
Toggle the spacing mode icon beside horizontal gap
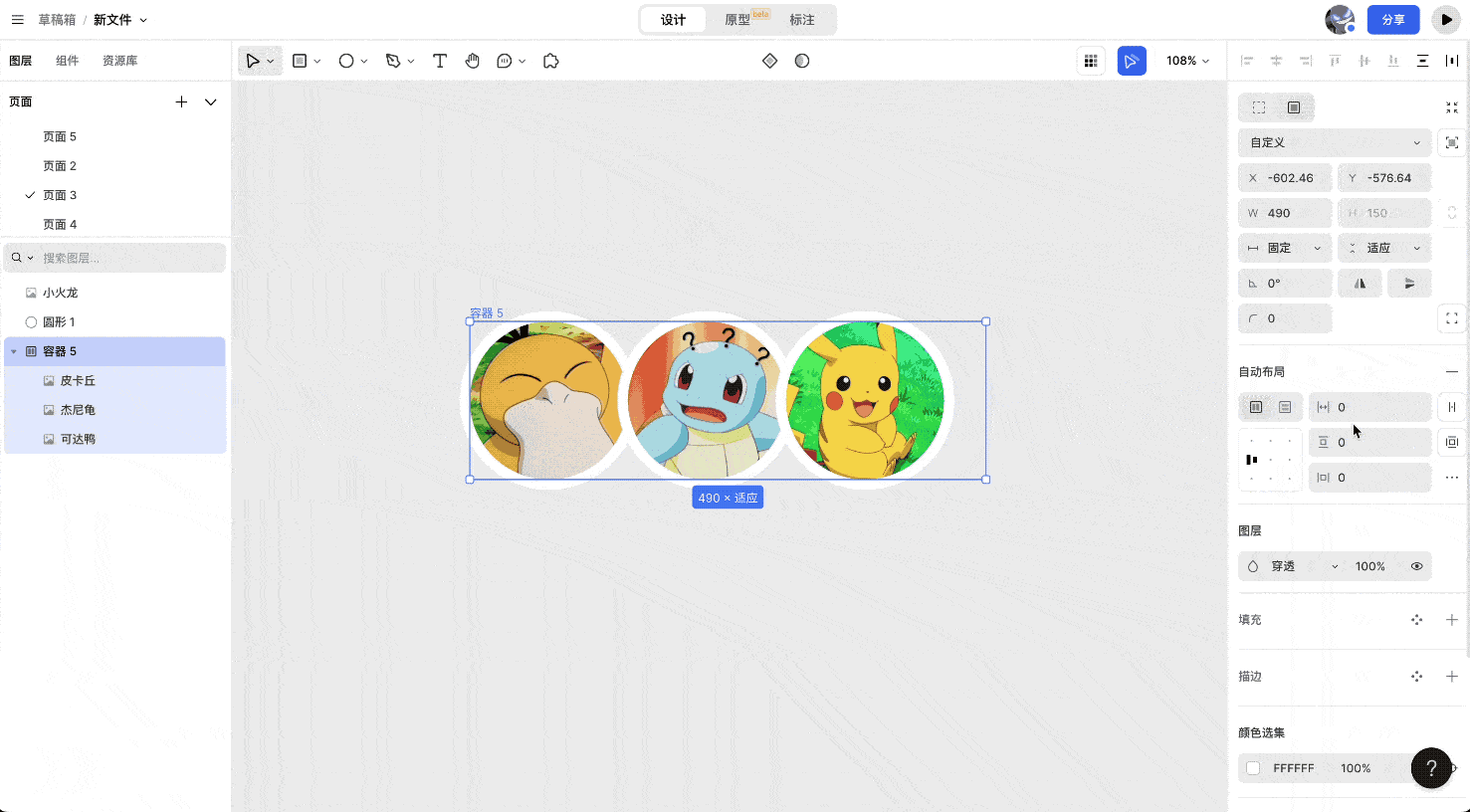coord(1452,407)
